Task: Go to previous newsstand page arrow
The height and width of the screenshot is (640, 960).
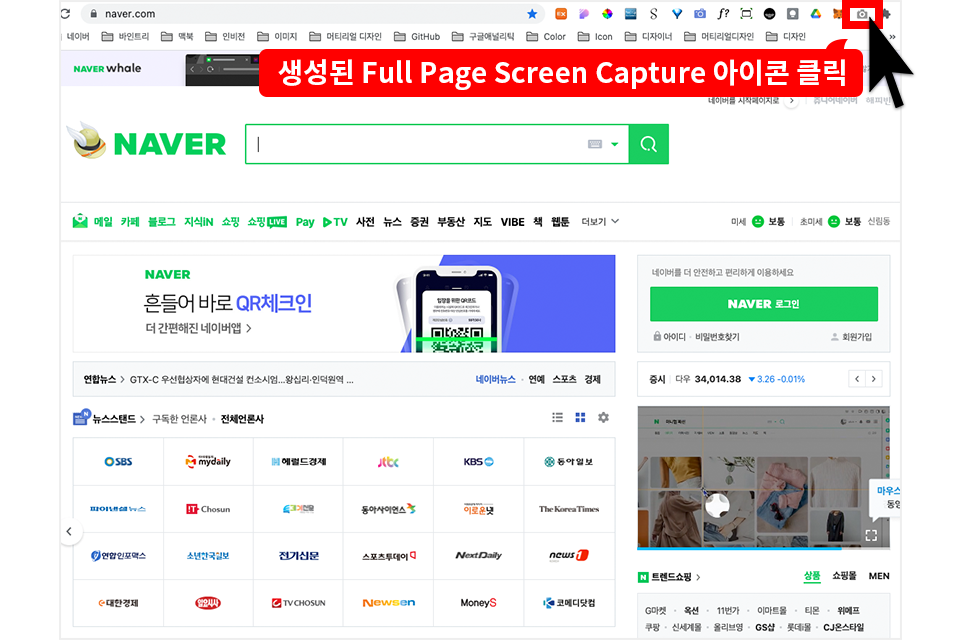Action: tap(69, 532)
